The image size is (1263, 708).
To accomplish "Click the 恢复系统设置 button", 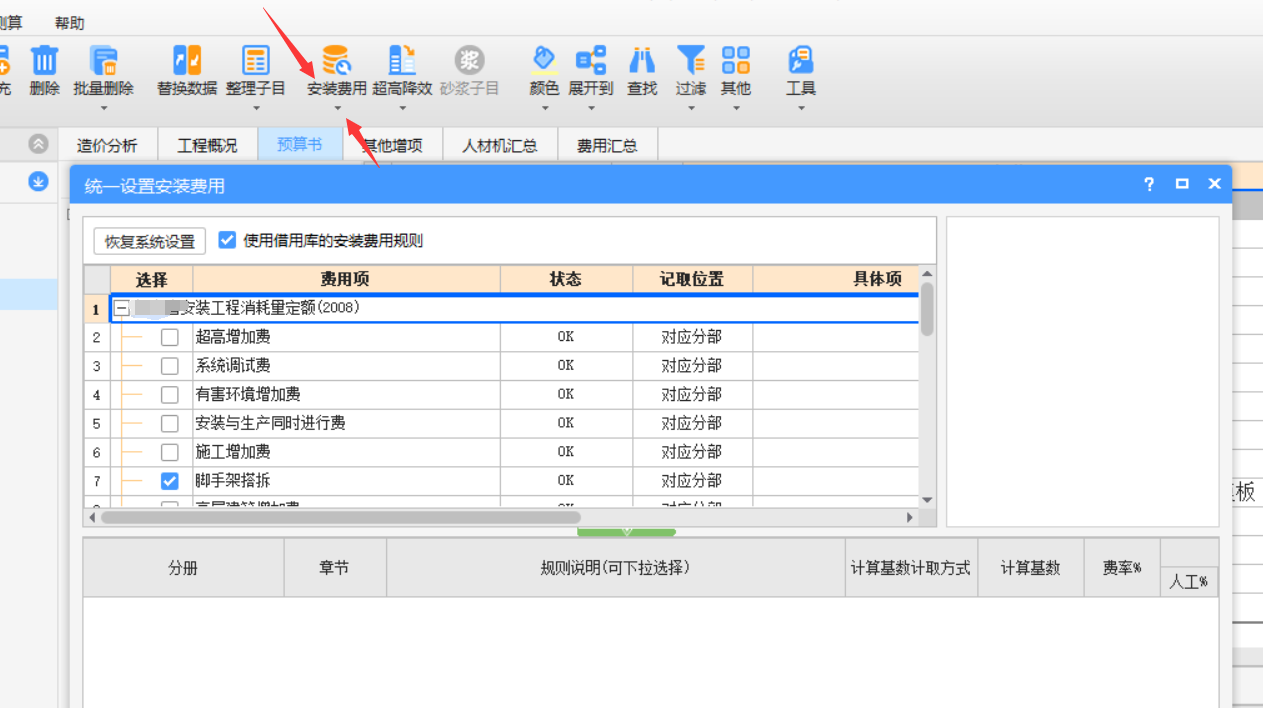I will (150, 241).
